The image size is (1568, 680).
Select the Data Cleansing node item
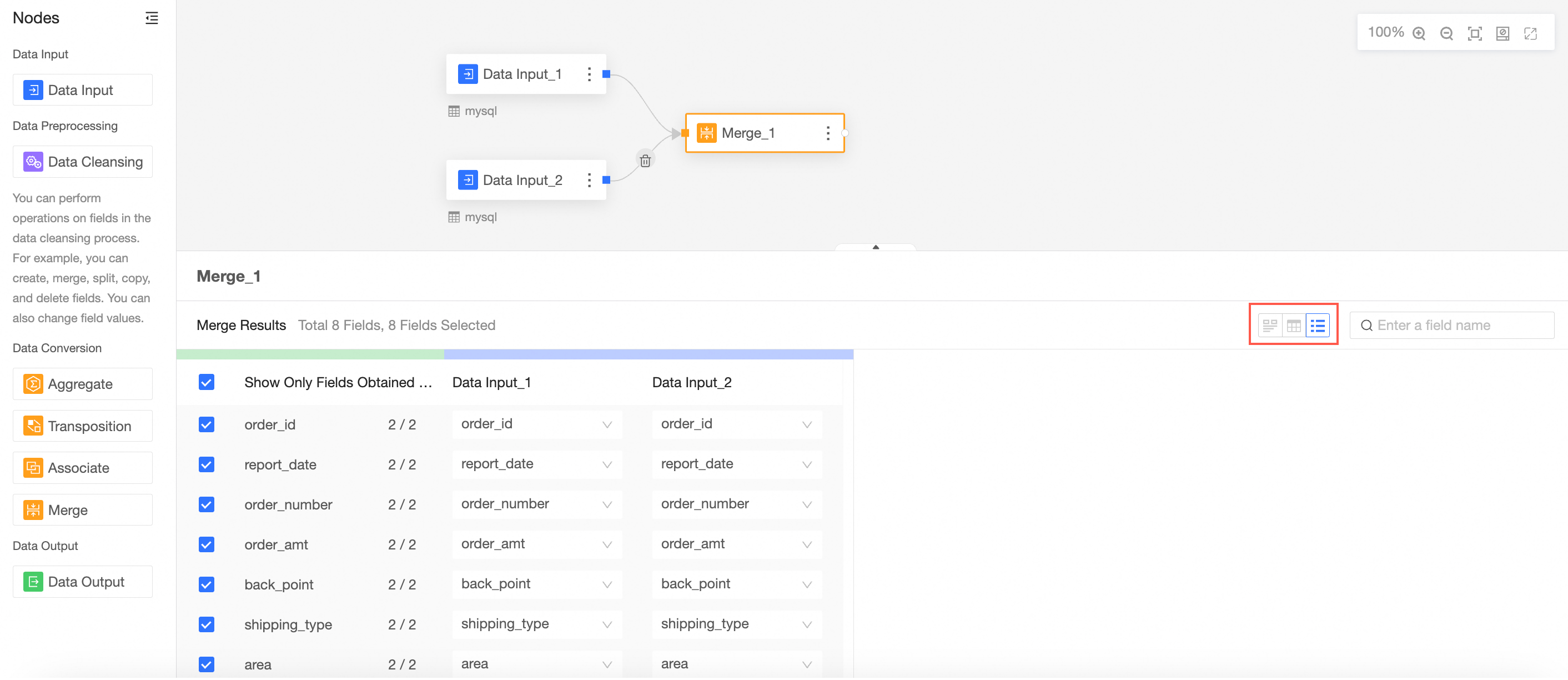tap(82, 161)
